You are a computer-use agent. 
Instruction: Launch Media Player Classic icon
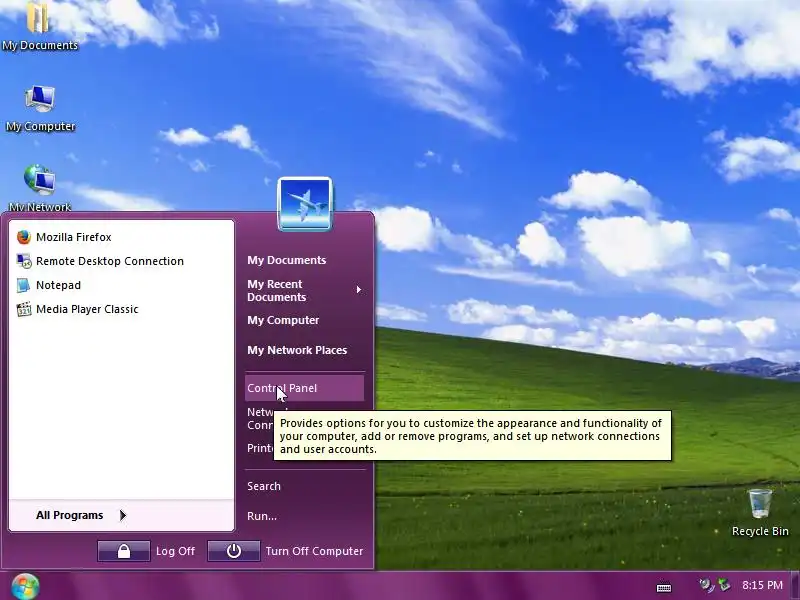click(23, 309)
